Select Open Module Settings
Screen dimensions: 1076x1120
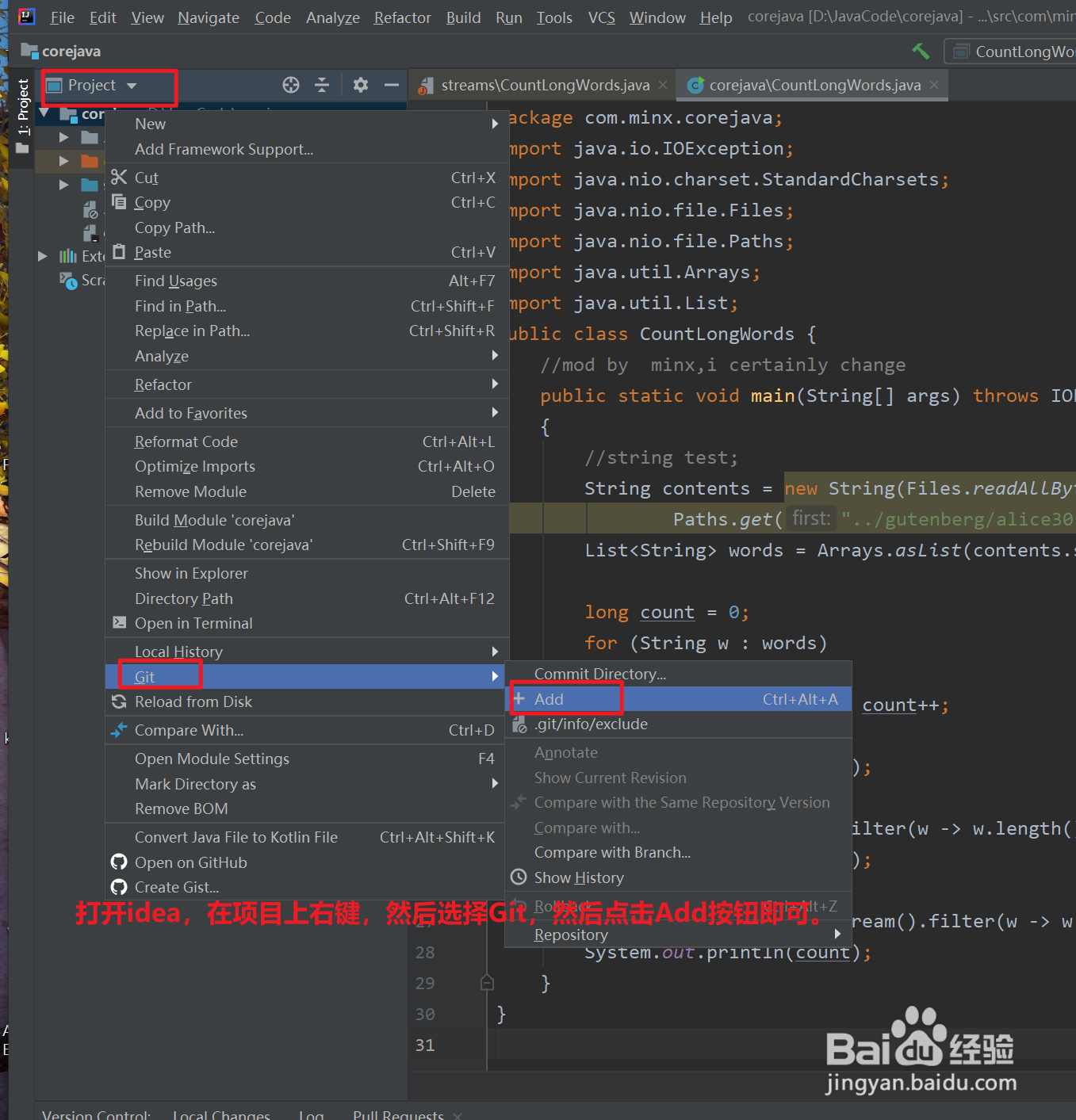coord(307,759)
